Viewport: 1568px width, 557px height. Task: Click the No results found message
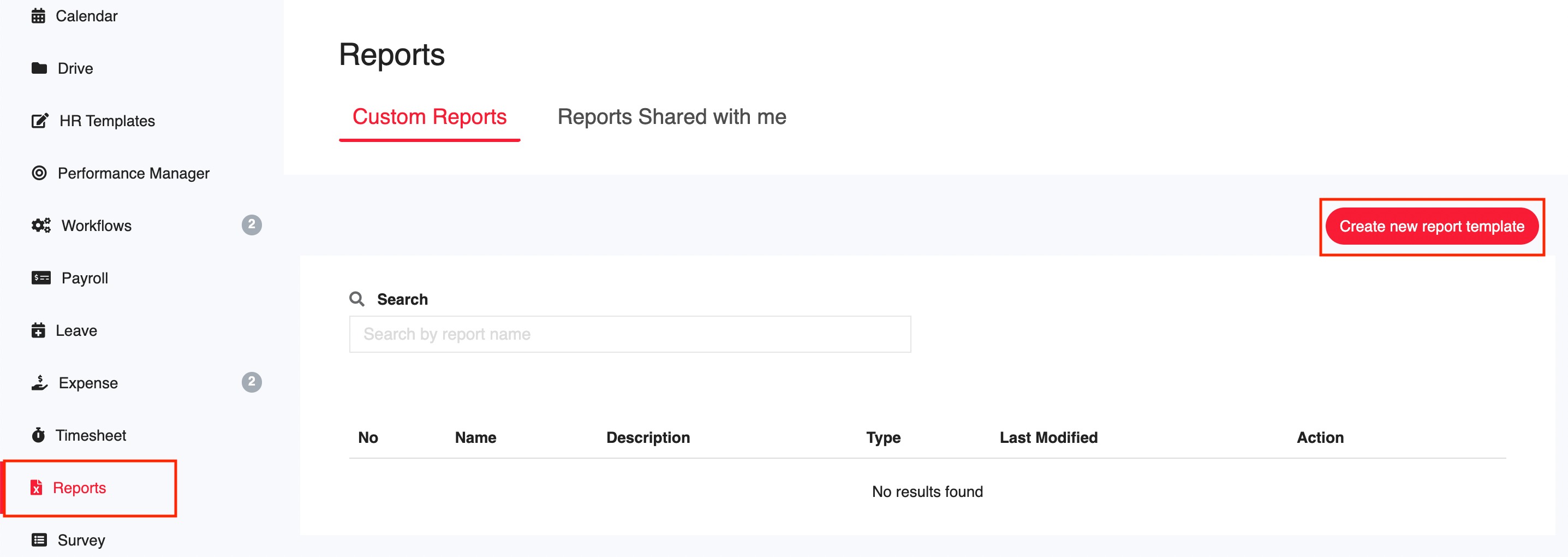927,491
